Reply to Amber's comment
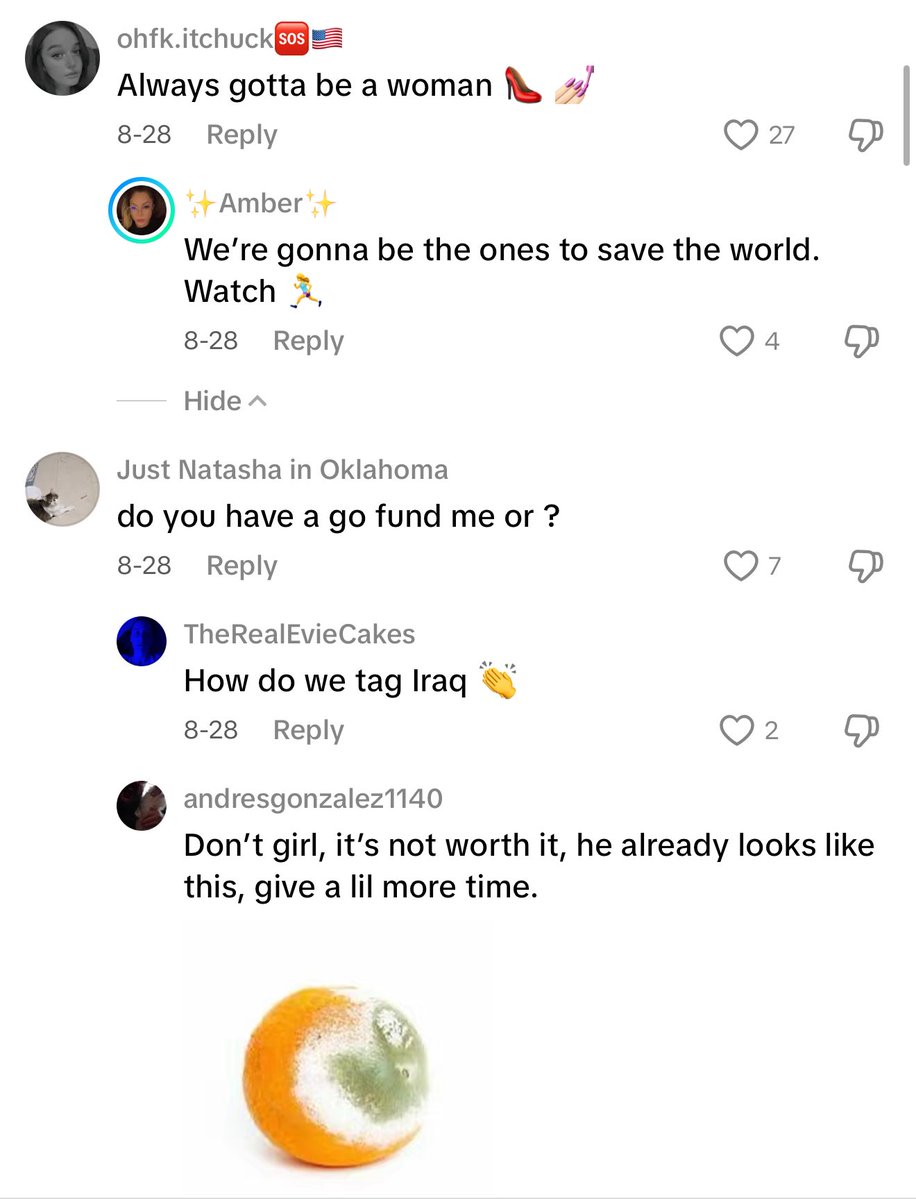 [x=308, y=341]
